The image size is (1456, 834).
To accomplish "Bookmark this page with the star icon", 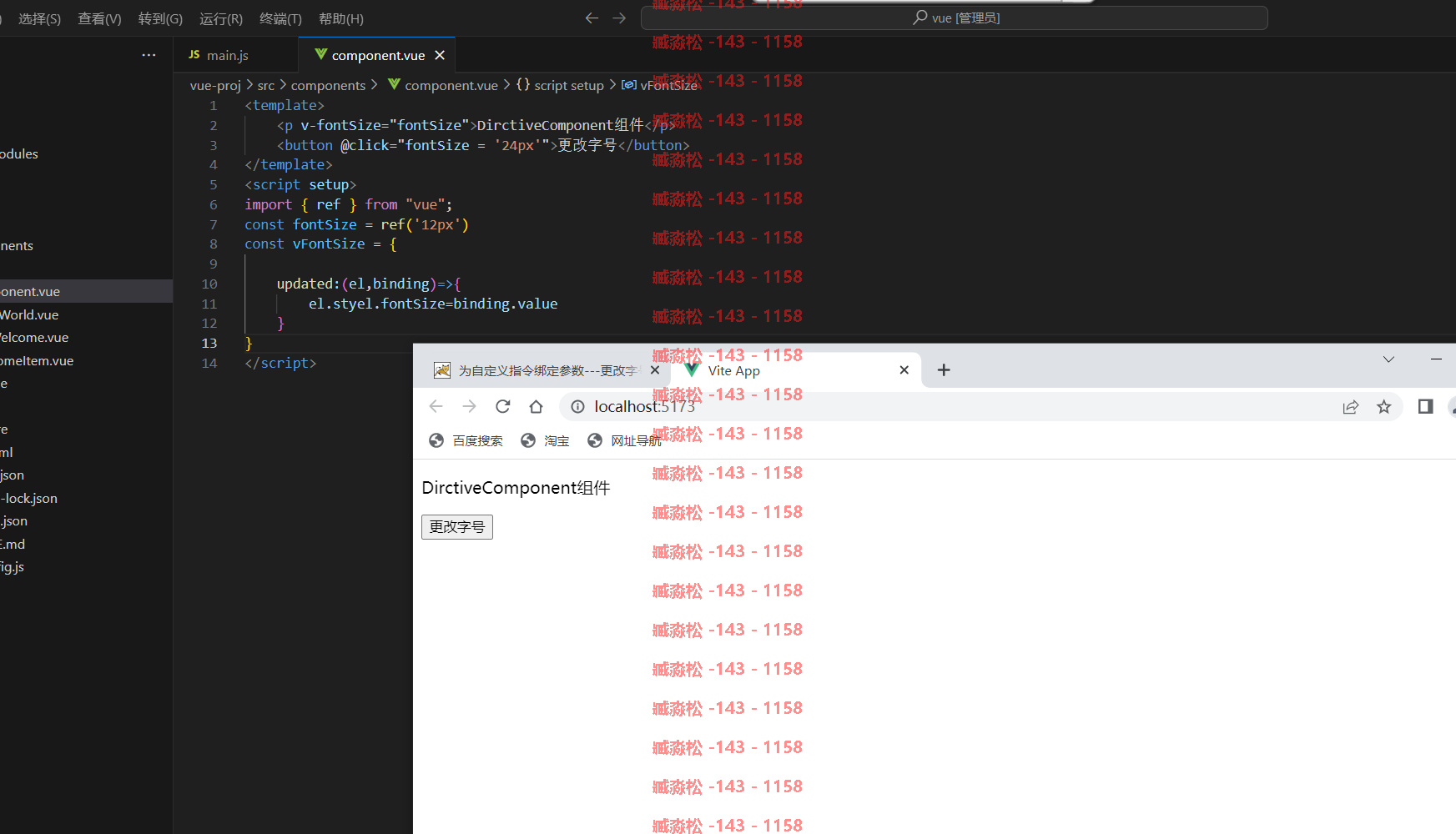I will tap(1384, 406).
